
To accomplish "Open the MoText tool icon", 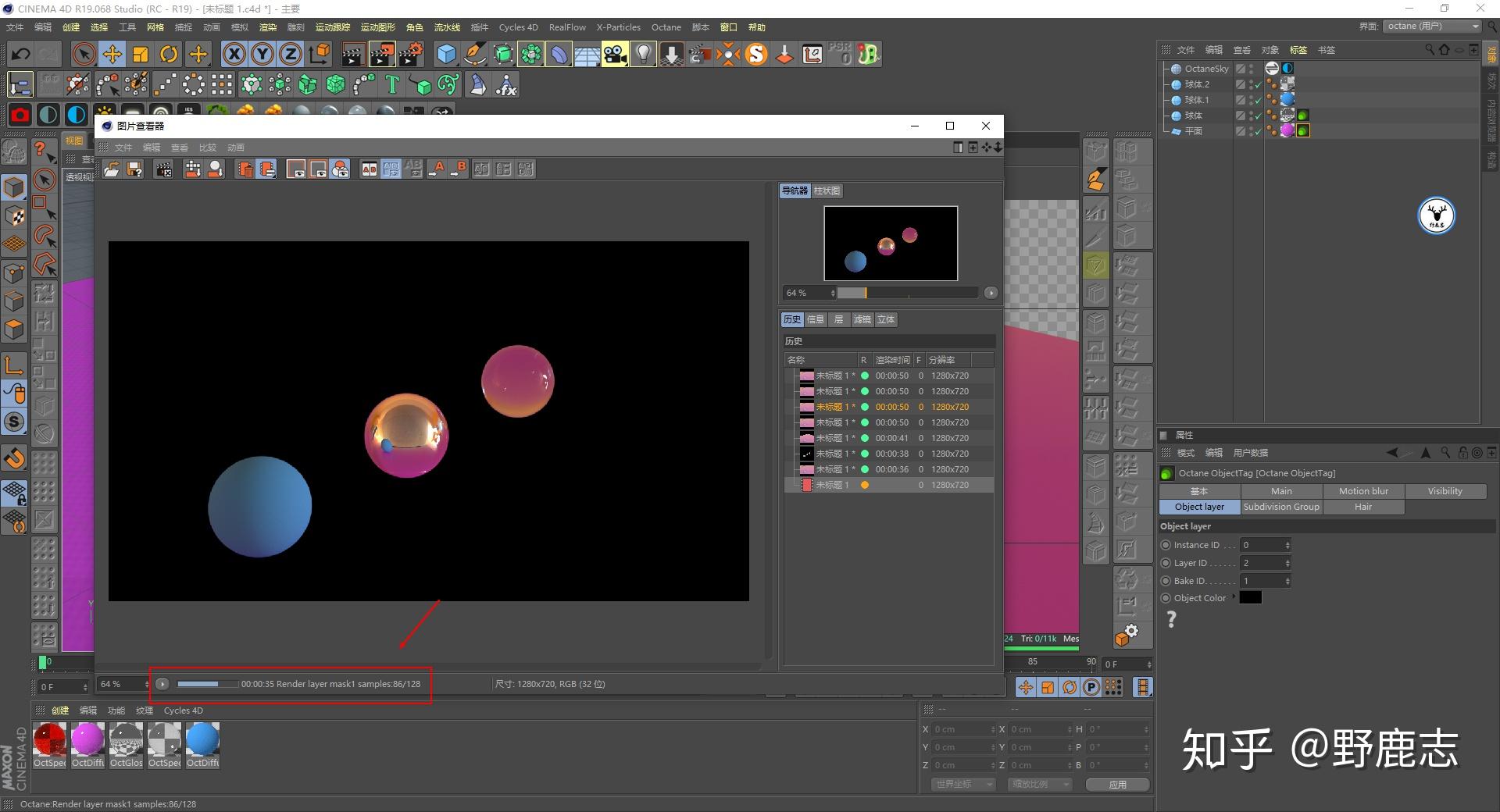I will coord(392,84).
